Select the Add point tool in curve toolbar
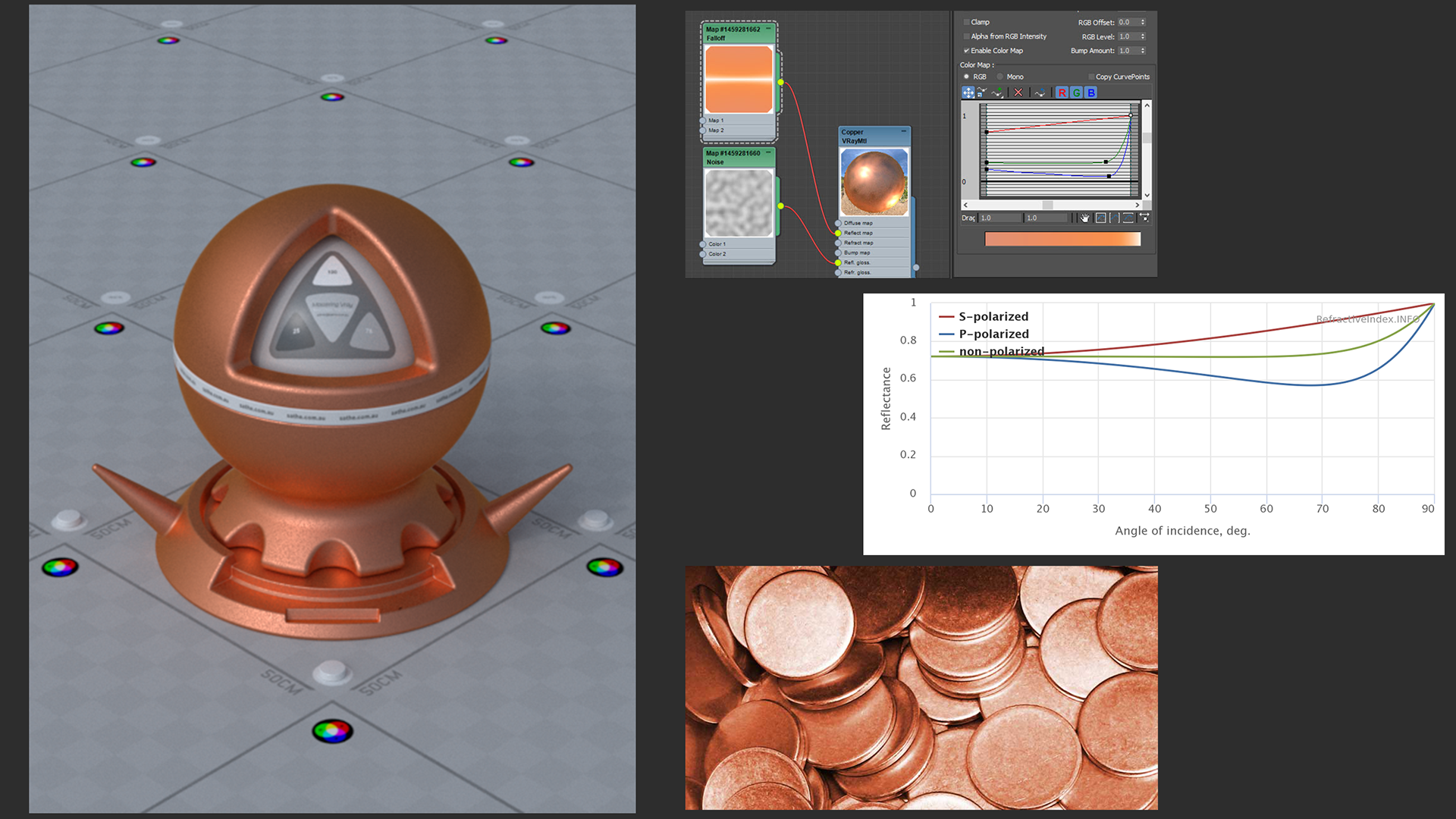 pos(997,93)
